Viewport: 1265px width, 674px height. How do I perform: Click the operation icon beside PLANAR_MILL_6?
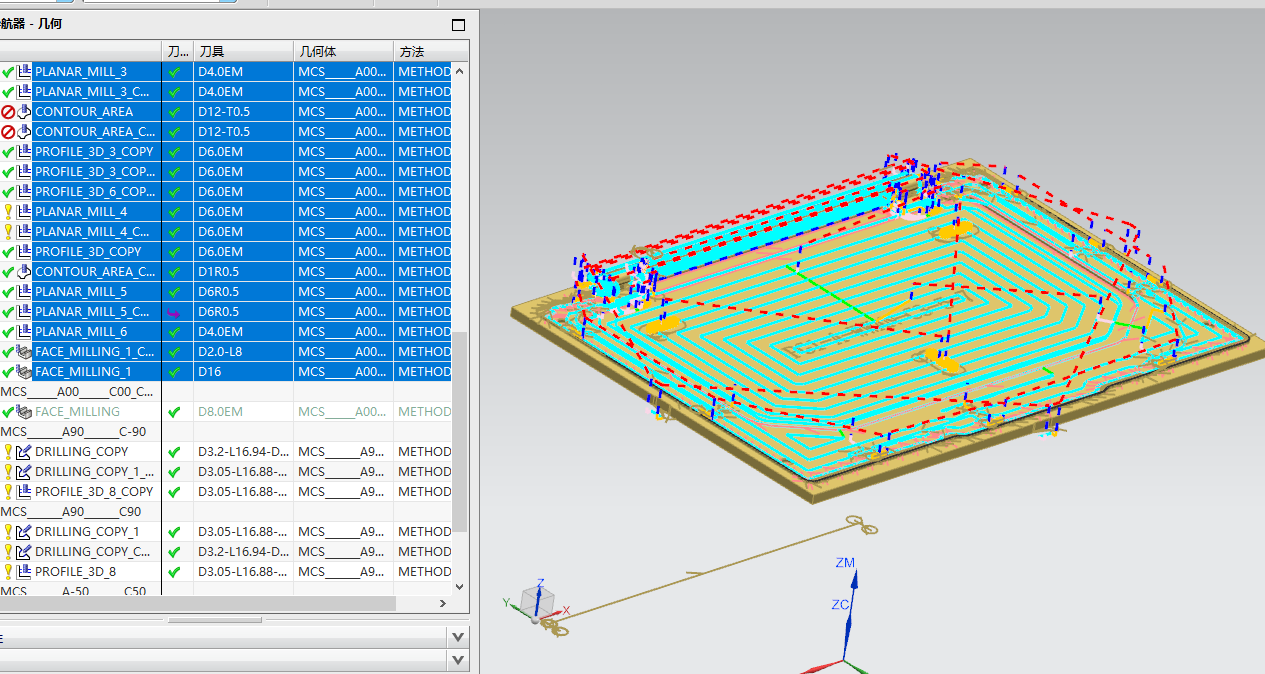(x=25, y=332)
